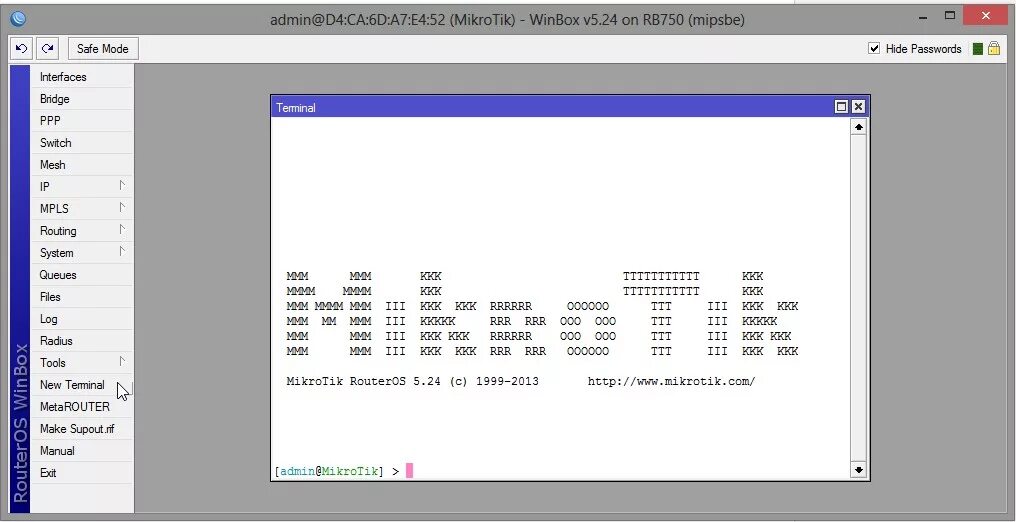The width and height of the screenshot is (1016, 522).
Task: Maximize the WinBox main window
Action: 950,16
